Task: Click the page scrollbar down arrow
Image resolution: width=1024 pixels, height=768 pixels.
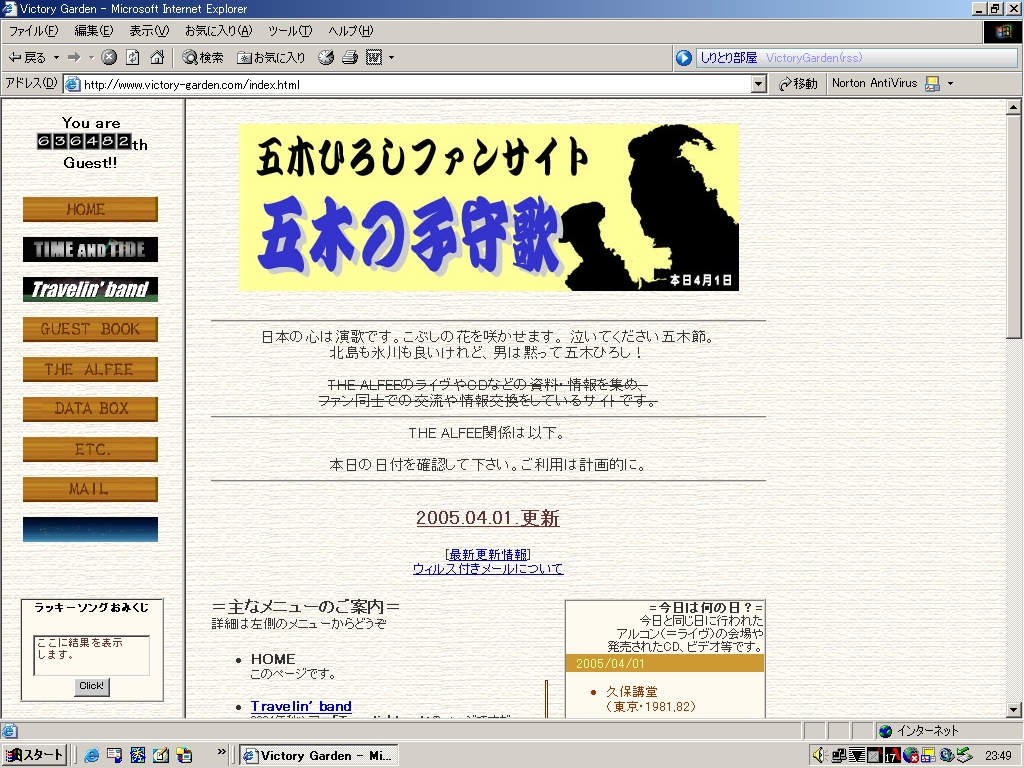Action: tap(1014, 709)
